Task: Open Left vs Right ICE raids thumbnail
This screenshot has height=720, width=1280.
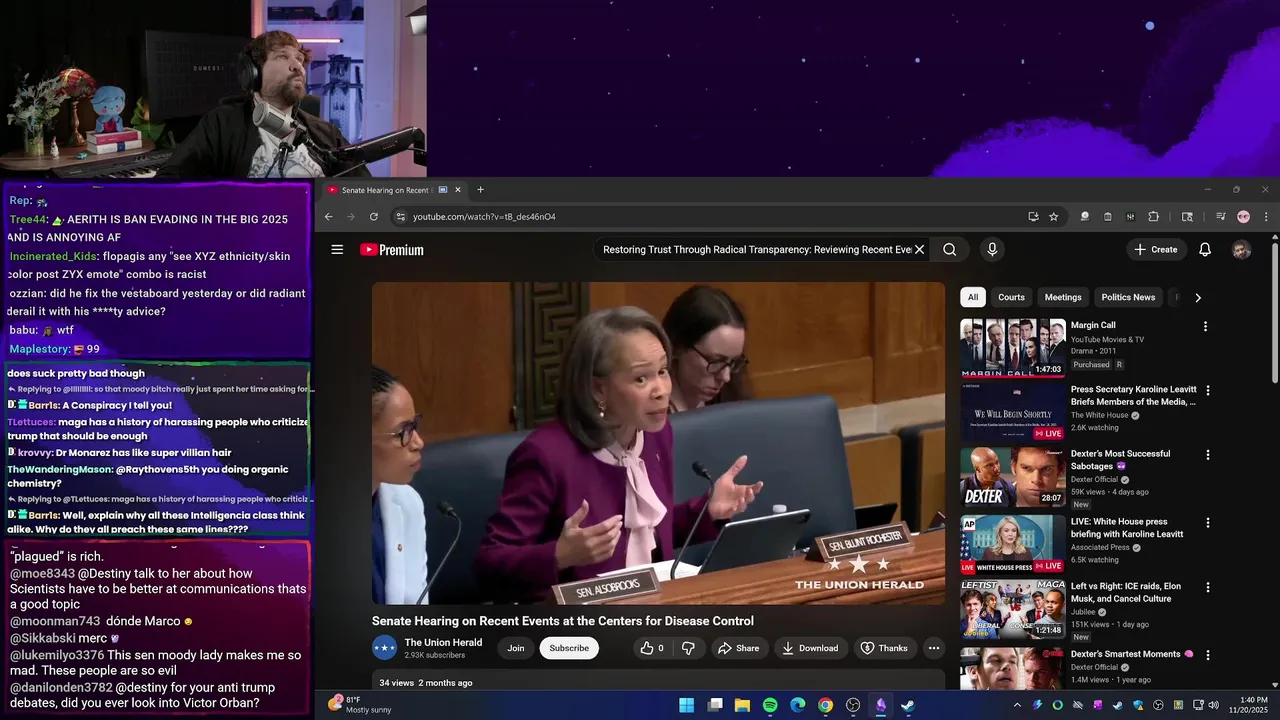Action: click(x=1013, y=609)
